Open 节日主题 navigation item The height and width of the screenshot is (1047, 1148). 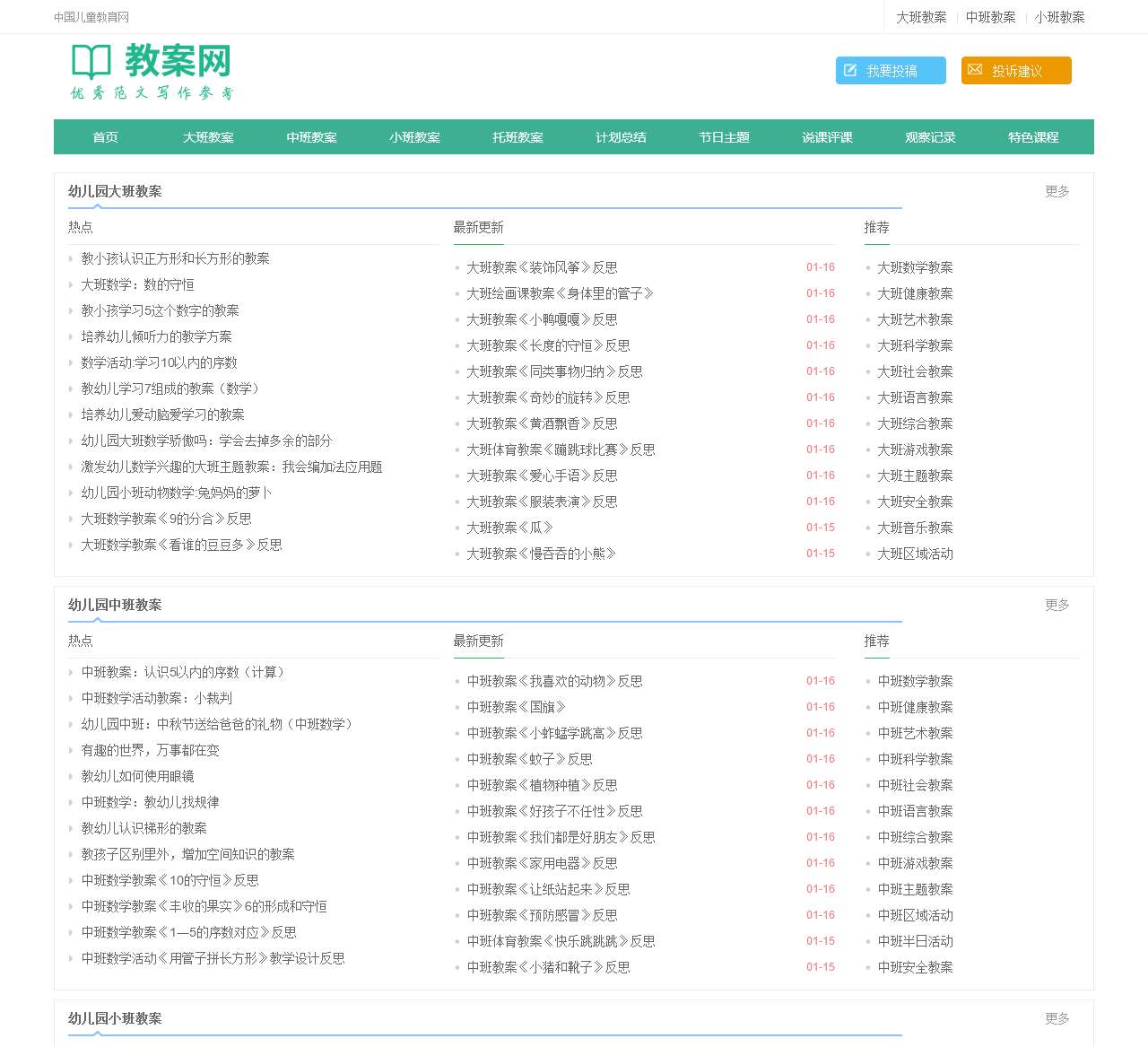pos(724,137)
